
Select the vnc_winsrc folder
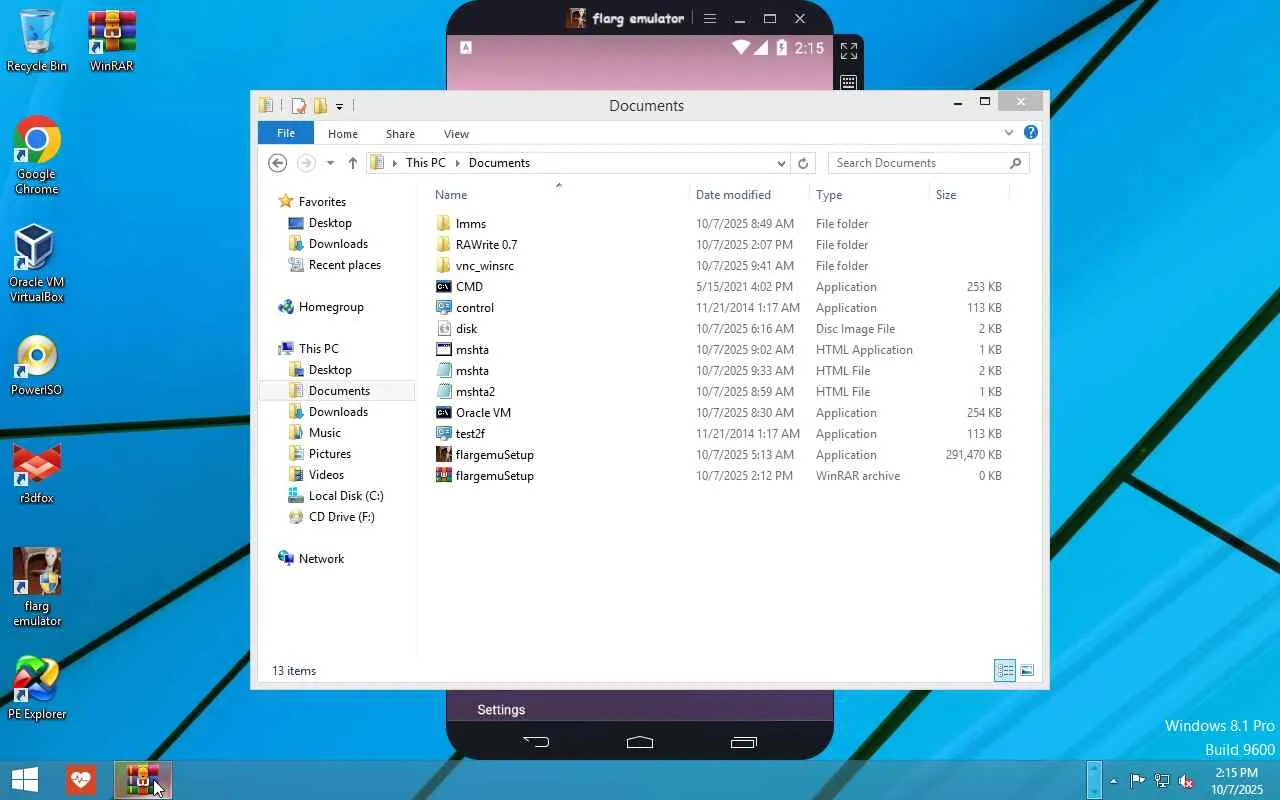pyautogui.click(x=719, y=266)
